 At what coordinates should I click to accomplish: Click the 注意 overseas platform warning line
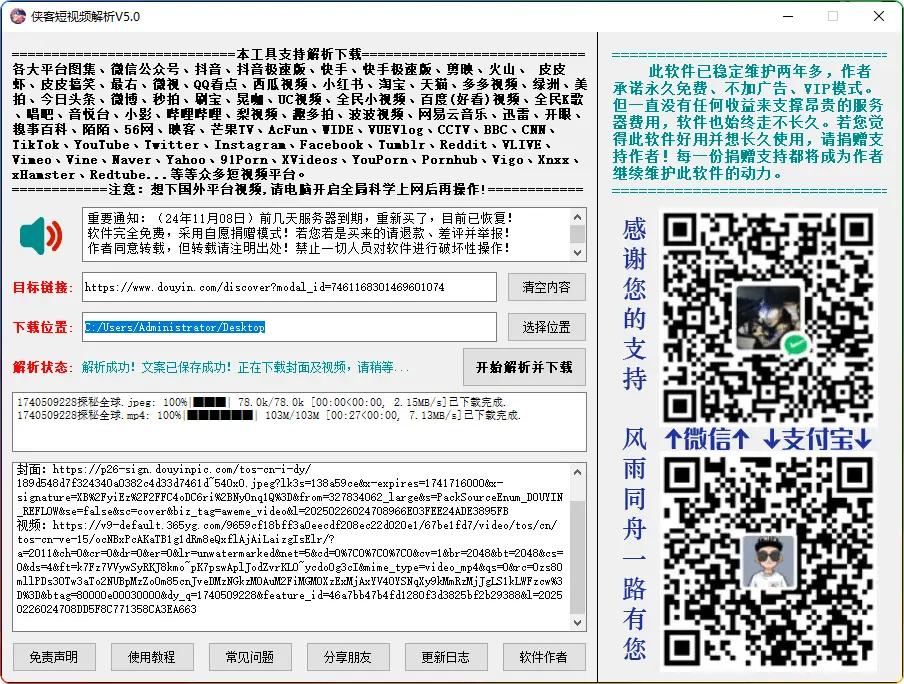[x=297, y=189]
